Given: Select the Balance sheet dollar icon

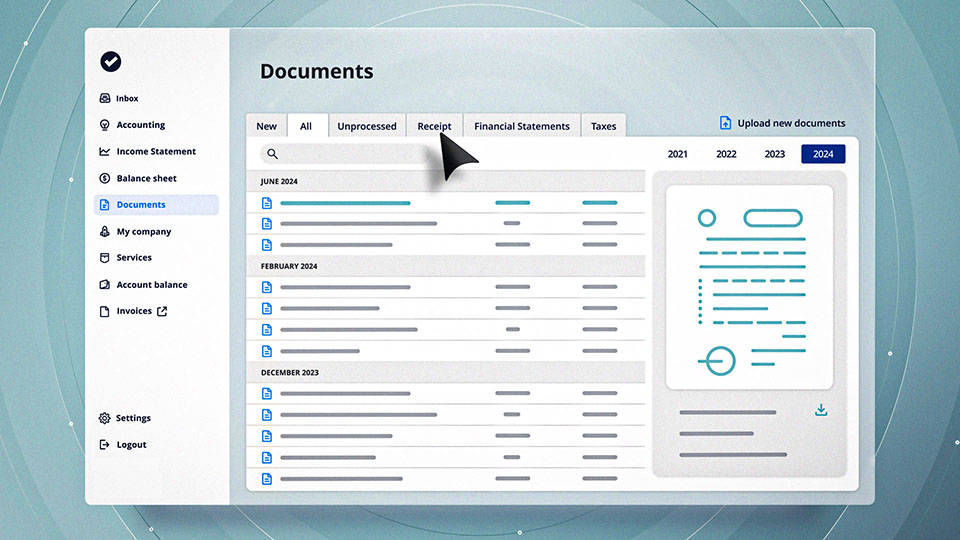Looking at the screenshot, I should pos(105,178).
